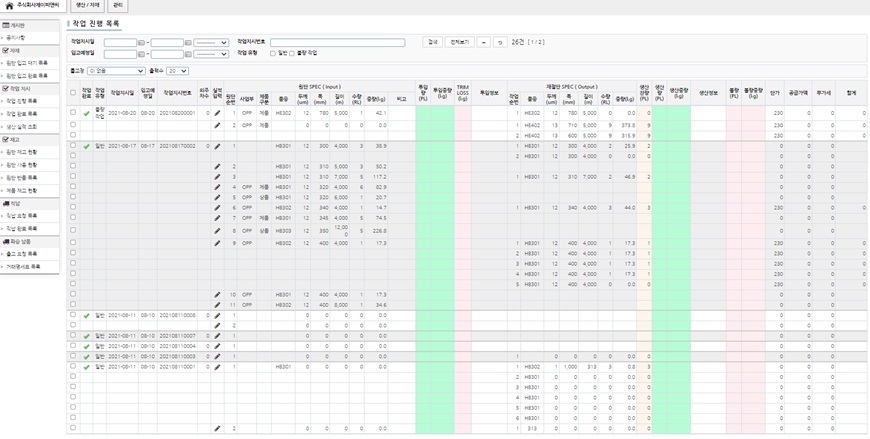The image size is (870, 439).
Task: Click green checkmark on order 202108110001 row
Action: click(86, 367)
